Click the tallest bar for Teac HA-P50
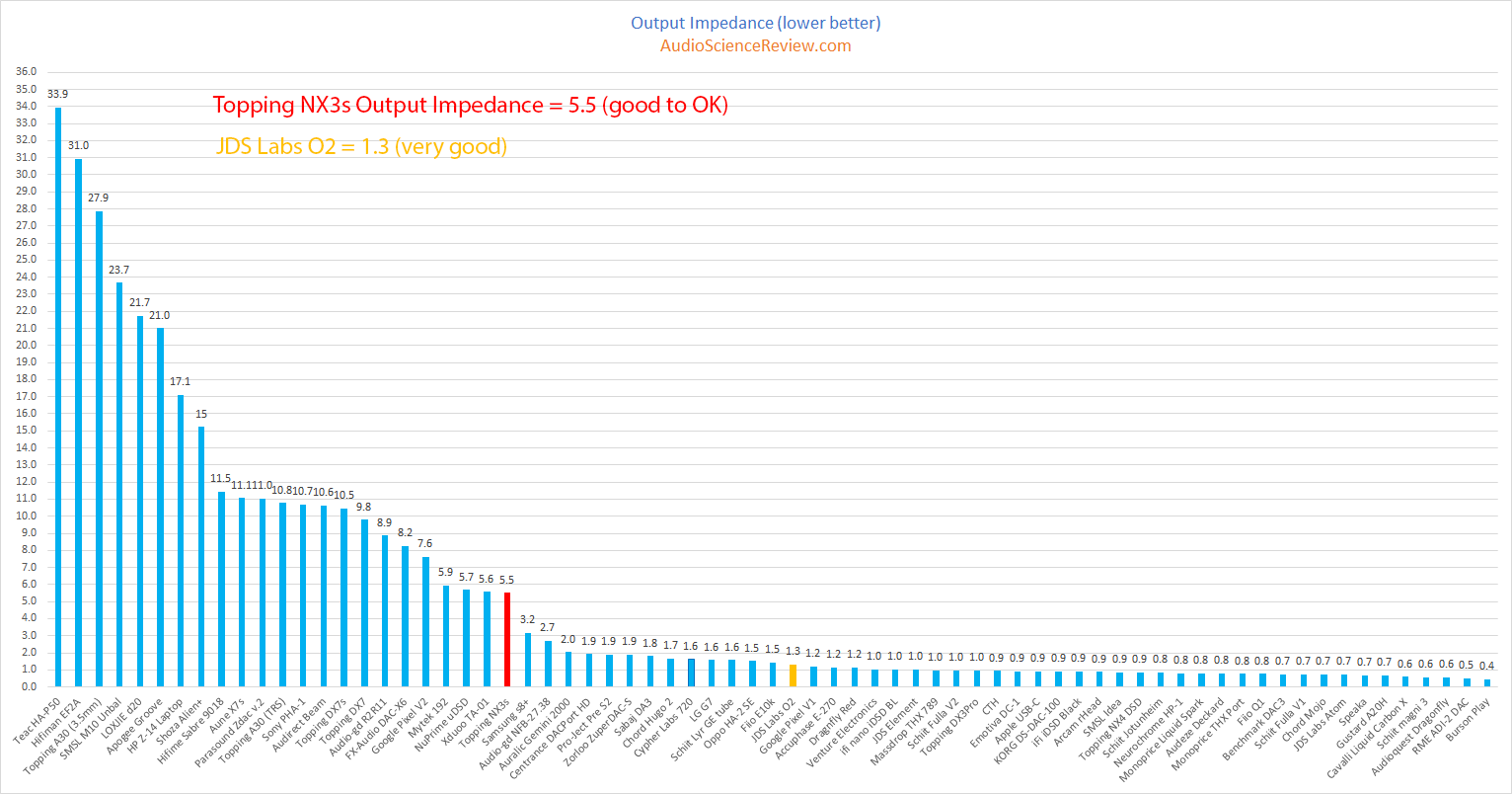 pyautogui.click(x=58, y=397)
